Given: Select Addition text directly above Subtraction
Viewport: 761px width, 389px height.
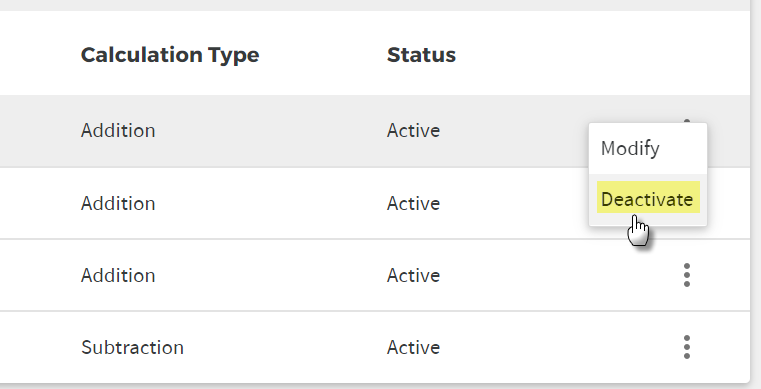Looking at the screenshot, I should point(118,276).
